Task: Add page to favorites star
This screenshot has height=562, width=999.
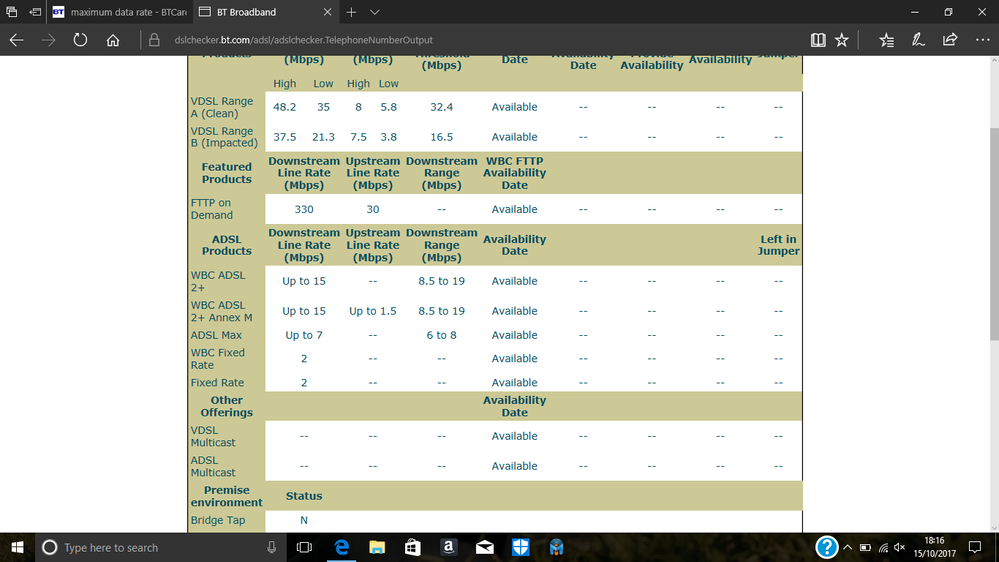Action: (842, 40)
